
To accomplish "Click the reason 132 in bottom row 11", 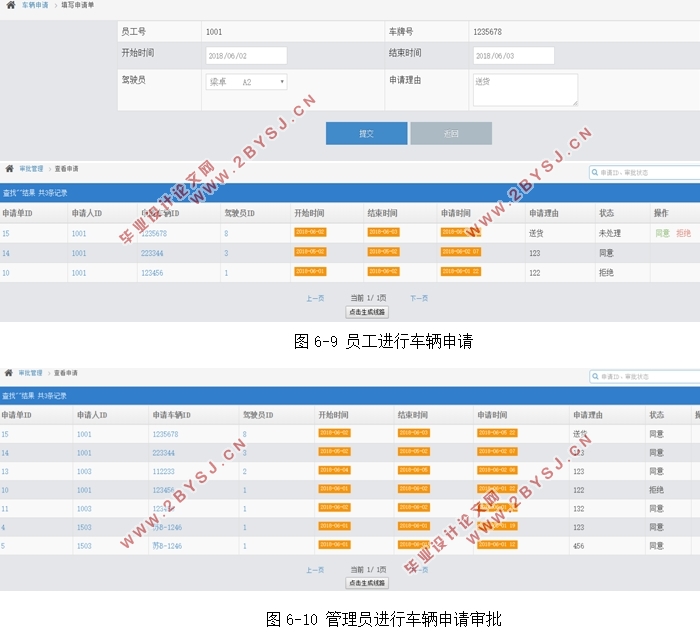I will point(579,509).
